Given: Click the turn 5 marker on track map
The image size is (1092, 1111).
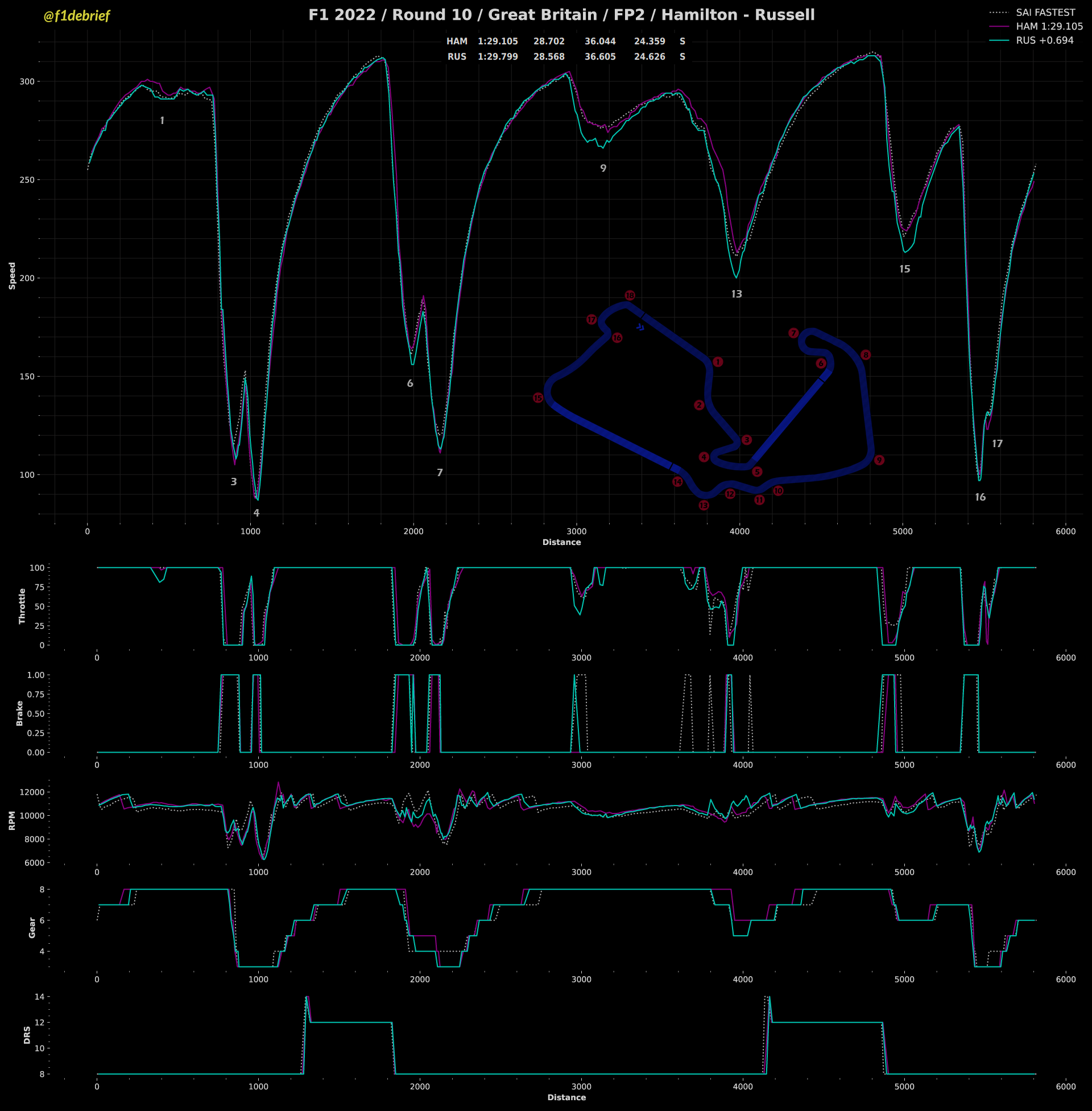Looking at the screenshot, I should click(x=757, y=472).
